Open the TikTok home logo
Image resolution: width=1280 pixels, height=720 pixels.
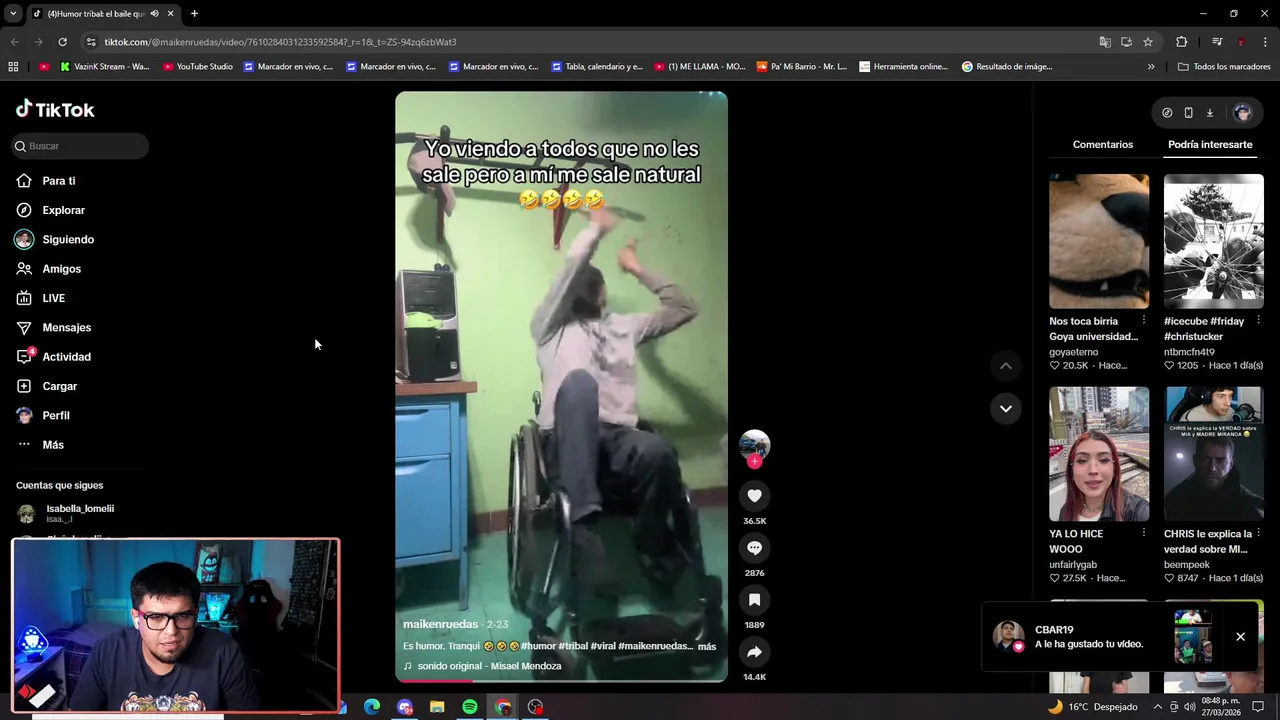[x=55, y=110]
